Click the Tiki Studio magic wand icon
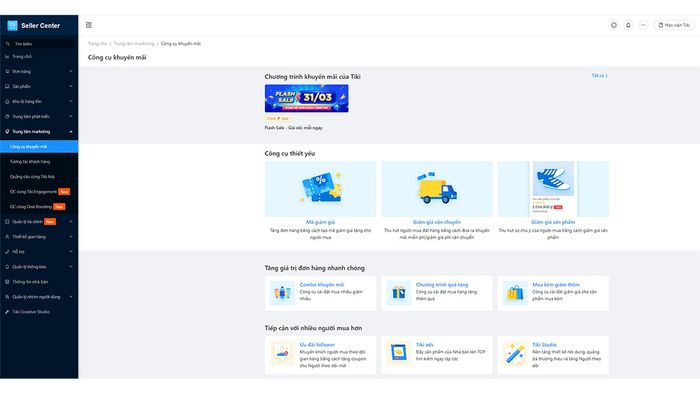The height and width of the screenshot is (394, 700). (515, 353)
